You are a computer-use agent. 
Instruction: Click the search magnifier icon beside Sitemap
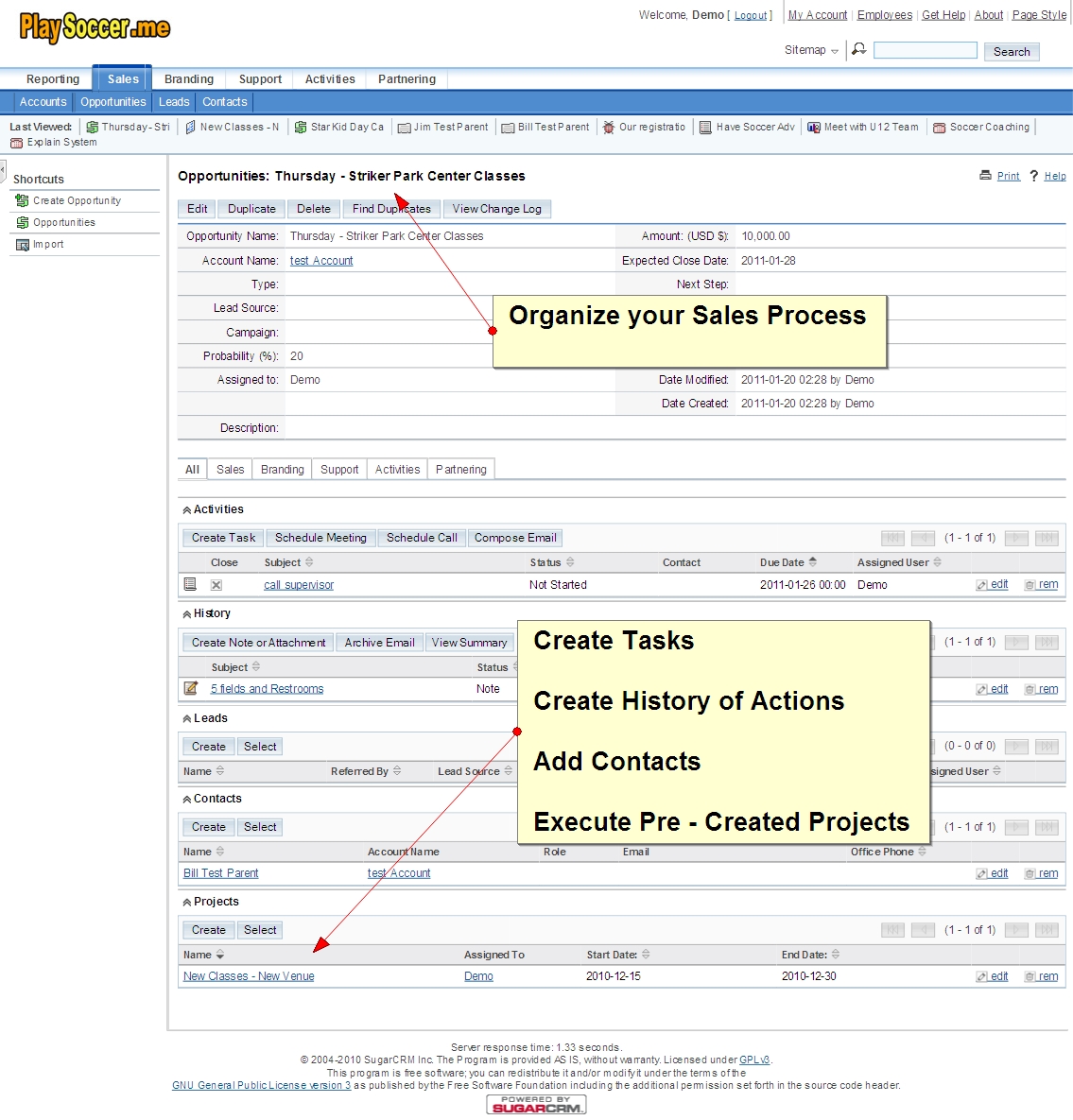[858, 49]
